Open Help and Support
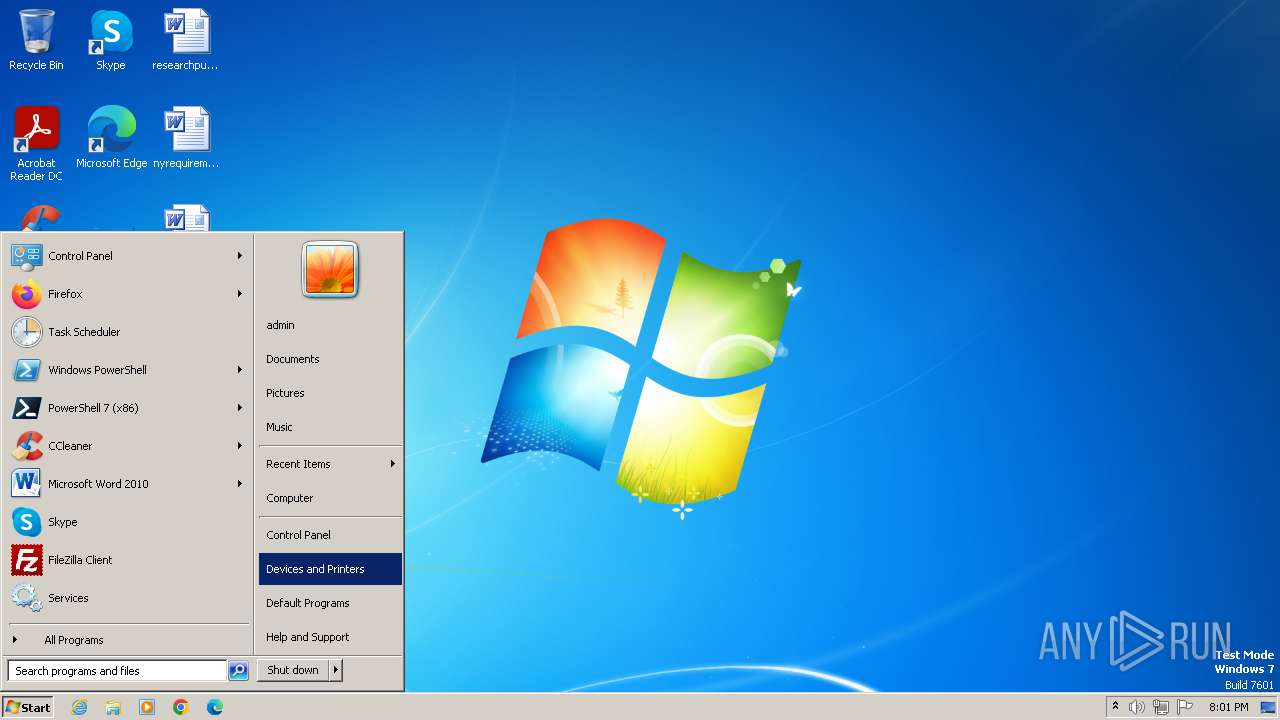The width and height of the screenshot is (1280, 720). (330, 637)
